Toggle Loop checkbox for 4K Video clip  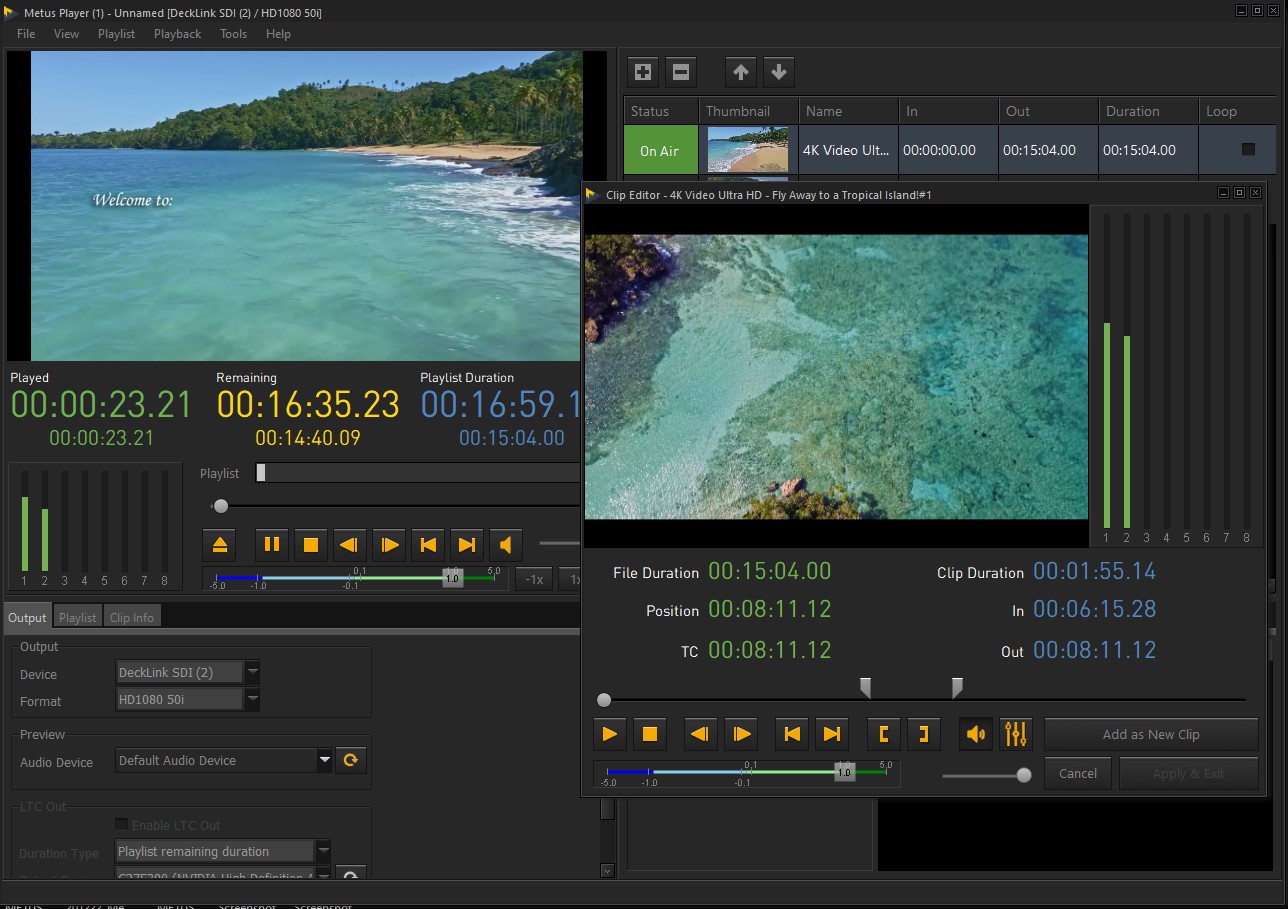[1248, 149]
